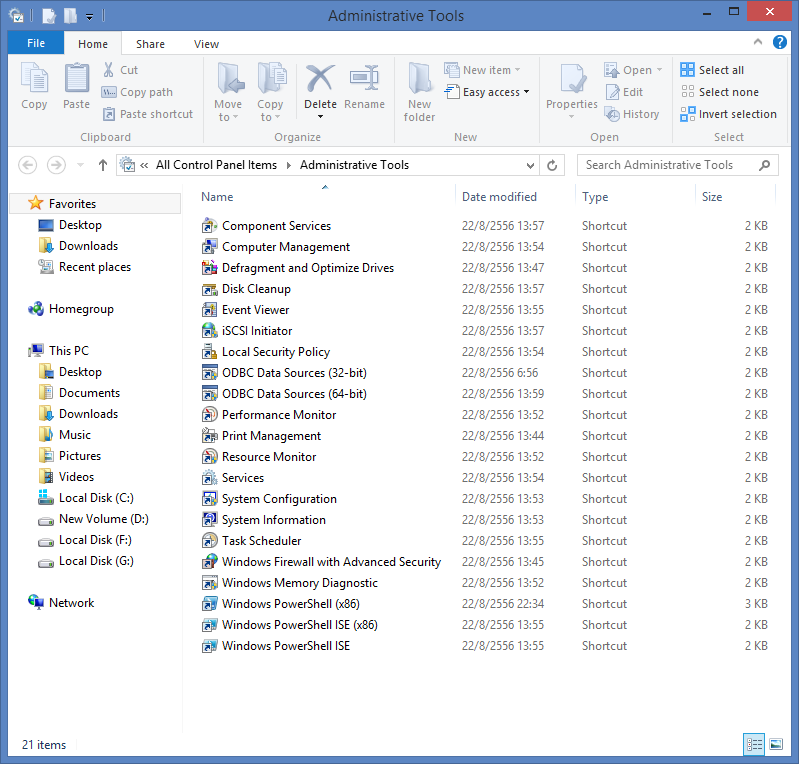The image size is (799, 764).
Task: Click Edit in the Open group
Action: (624, 92)
